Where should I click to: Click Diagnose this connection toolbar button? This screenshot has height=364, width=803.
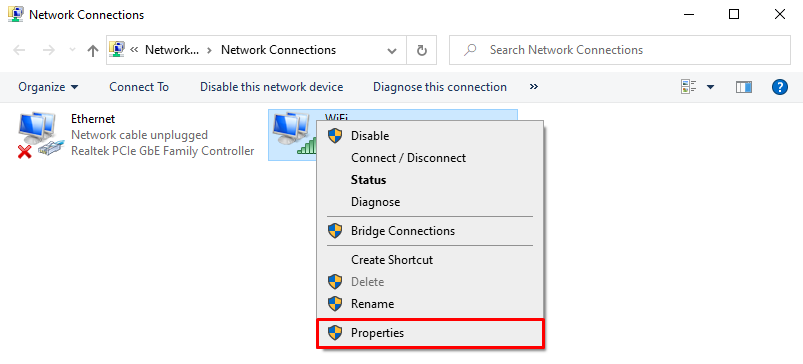[440, 87]
